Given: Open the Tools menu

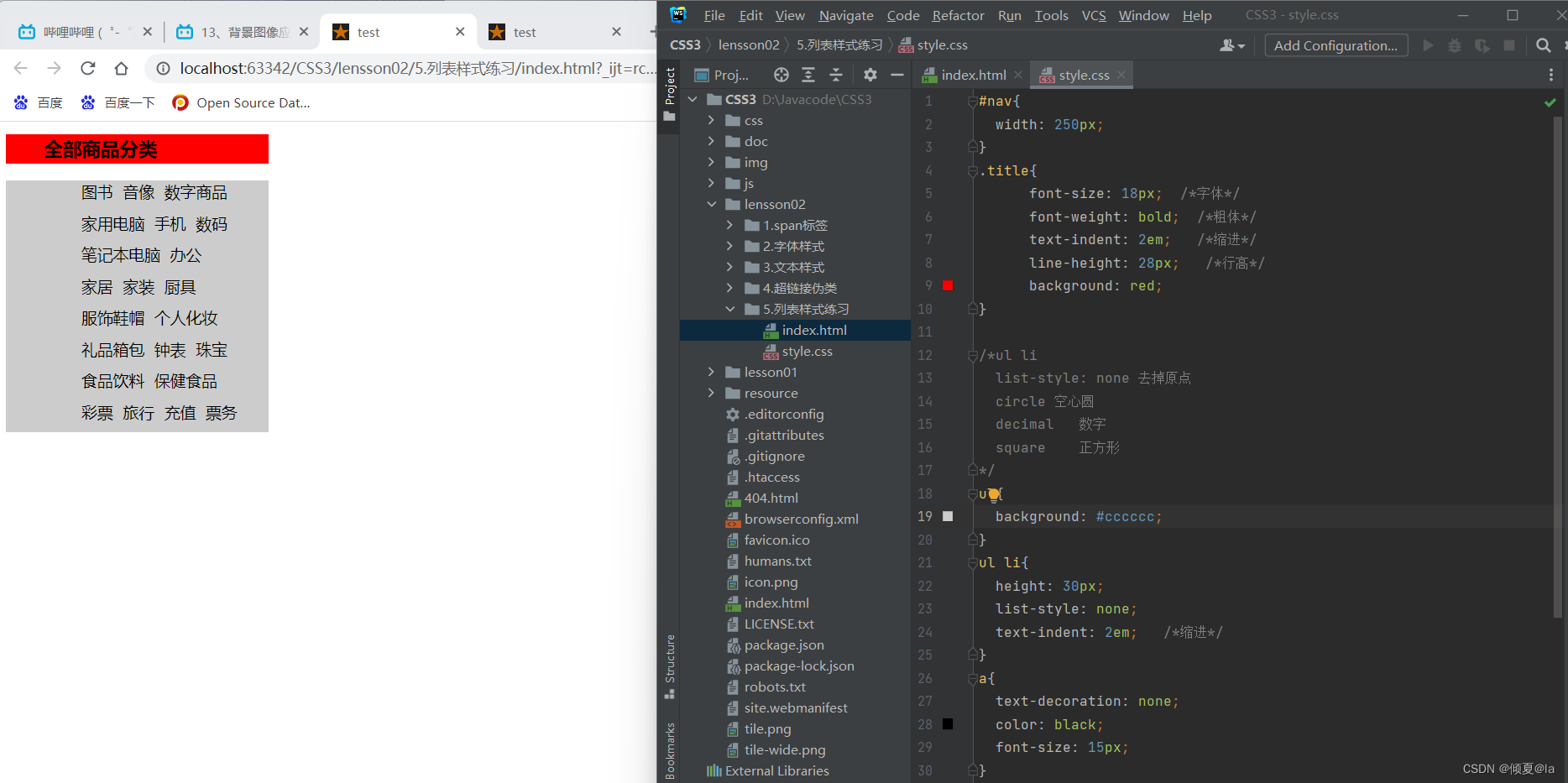Looking at the screenshot, I should [1051, 15].
